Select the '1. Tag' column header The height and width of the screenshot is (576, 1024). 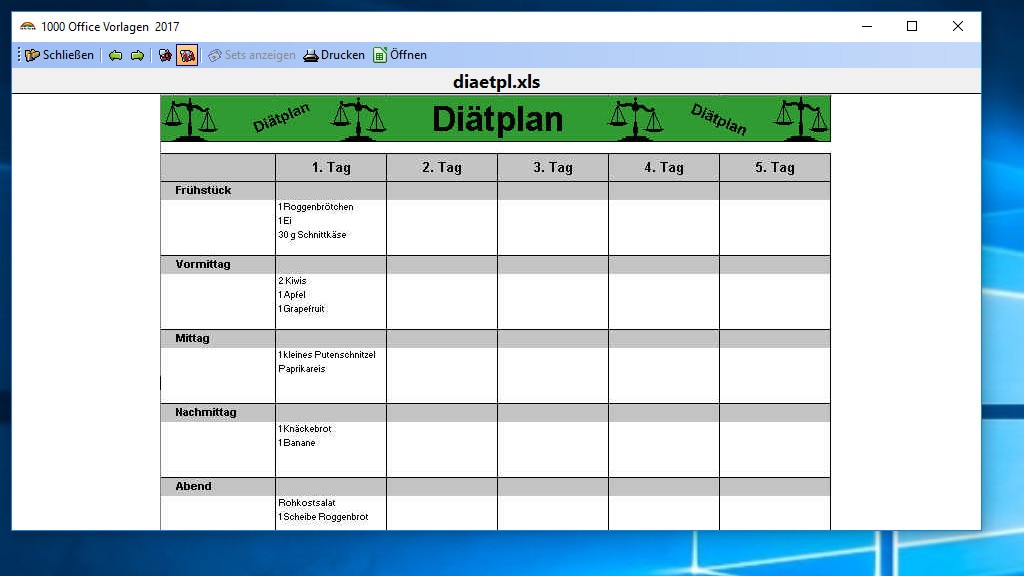tap(331, 167)
